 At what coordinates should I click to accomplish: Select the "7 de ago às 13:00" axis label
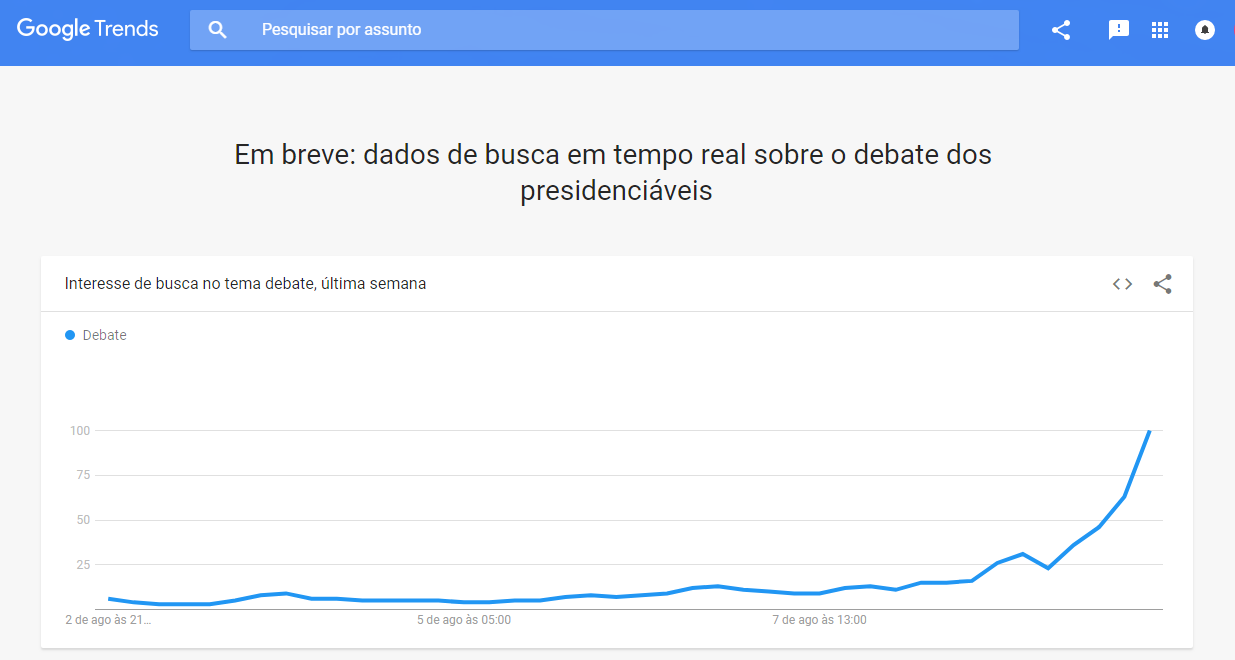coord(820,620)
